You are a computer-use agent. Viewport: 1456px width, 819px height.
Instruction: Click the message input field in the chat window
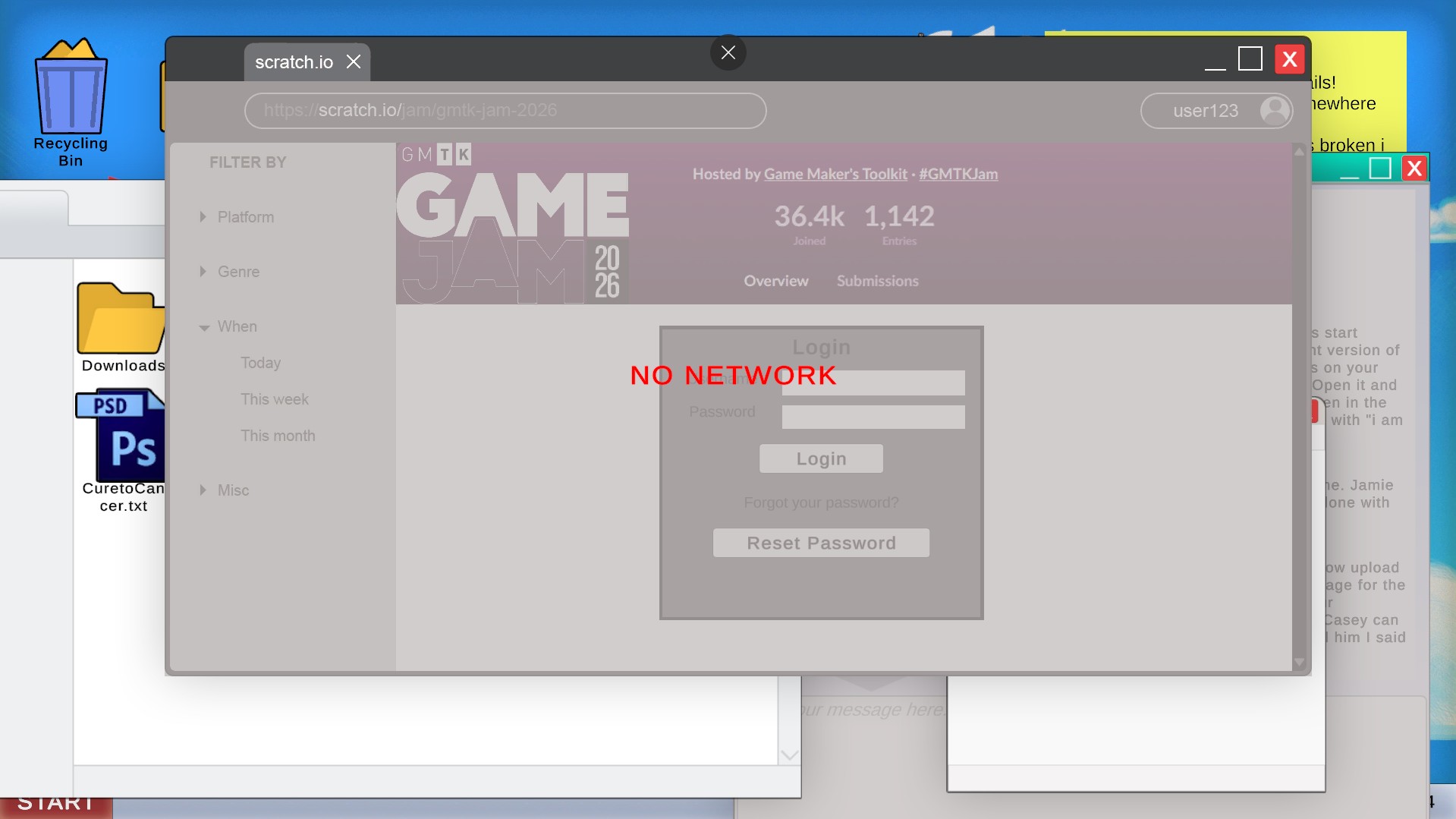point(873,710)
